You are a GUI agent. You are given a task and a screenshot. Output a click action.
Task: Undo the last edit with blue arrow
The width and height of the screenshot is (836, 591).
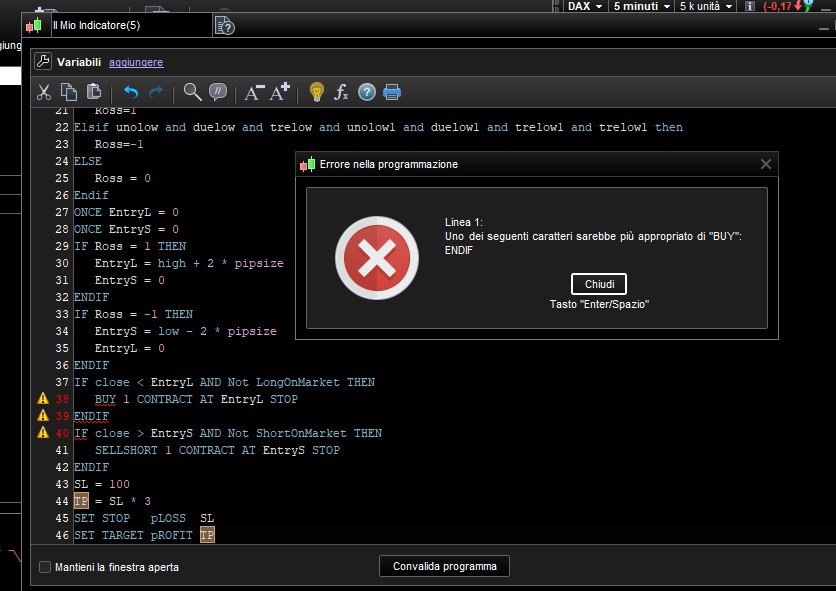point(131,92)
